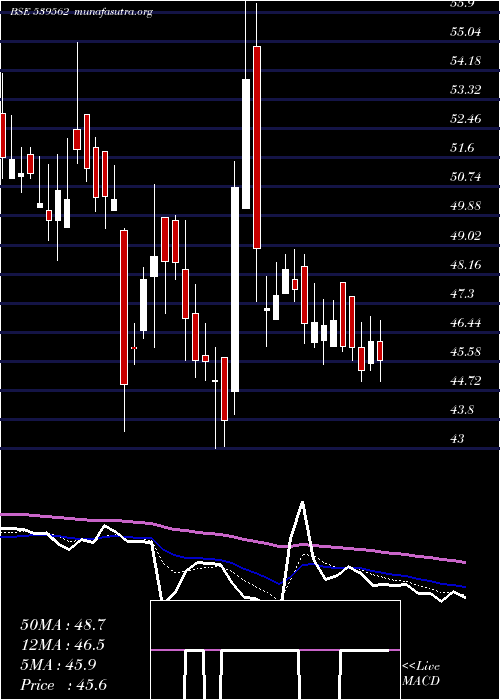Click the '<<Live MACD' label
The height and width of the screenshot is (700, 500).
pos(421,673)
